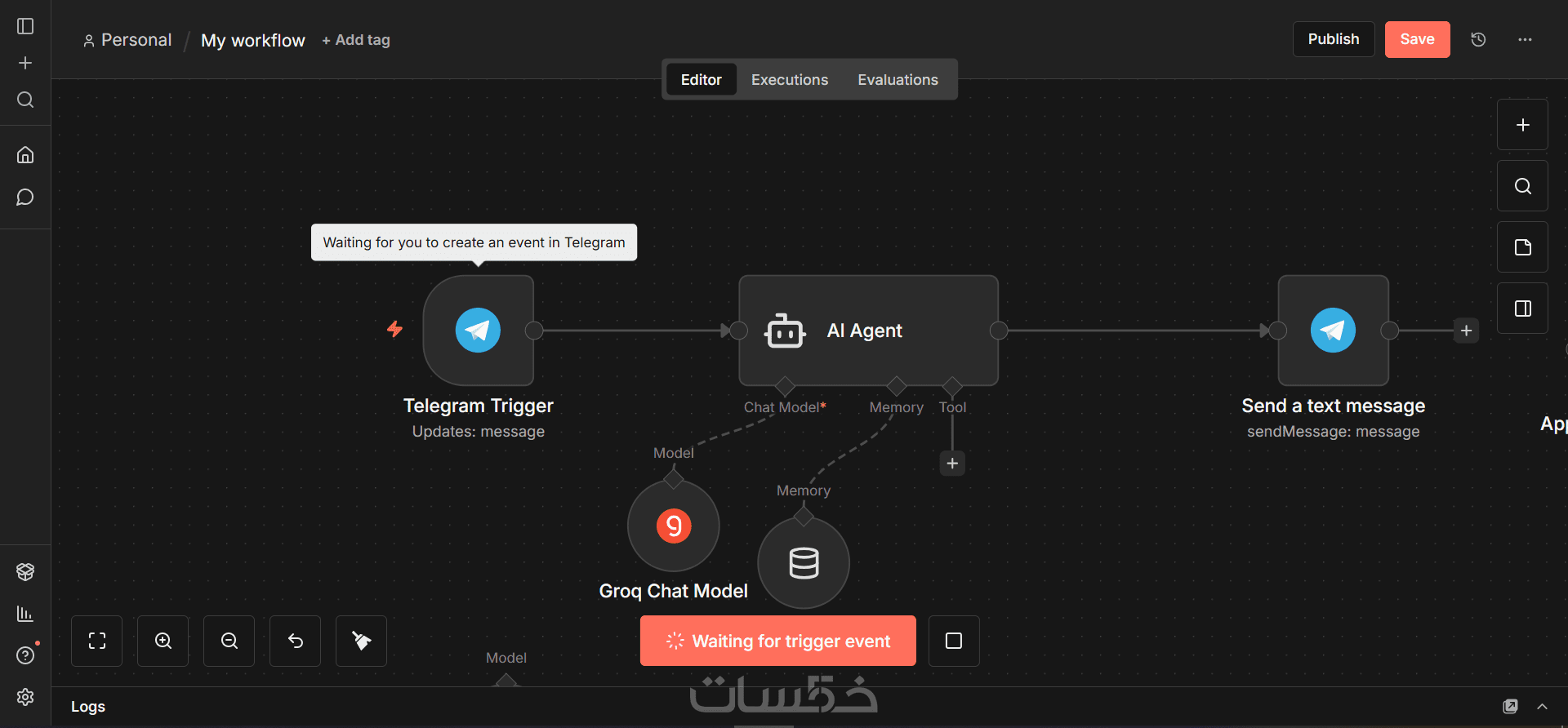Click the Logs panel header label
This screenshot has width=1568, height=728.
point(88,707)
